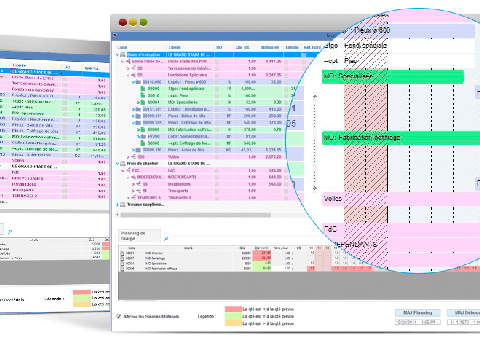The image size is (480, 360).
Task: Click branch icon of the Transports row
Action: (138, 191)
